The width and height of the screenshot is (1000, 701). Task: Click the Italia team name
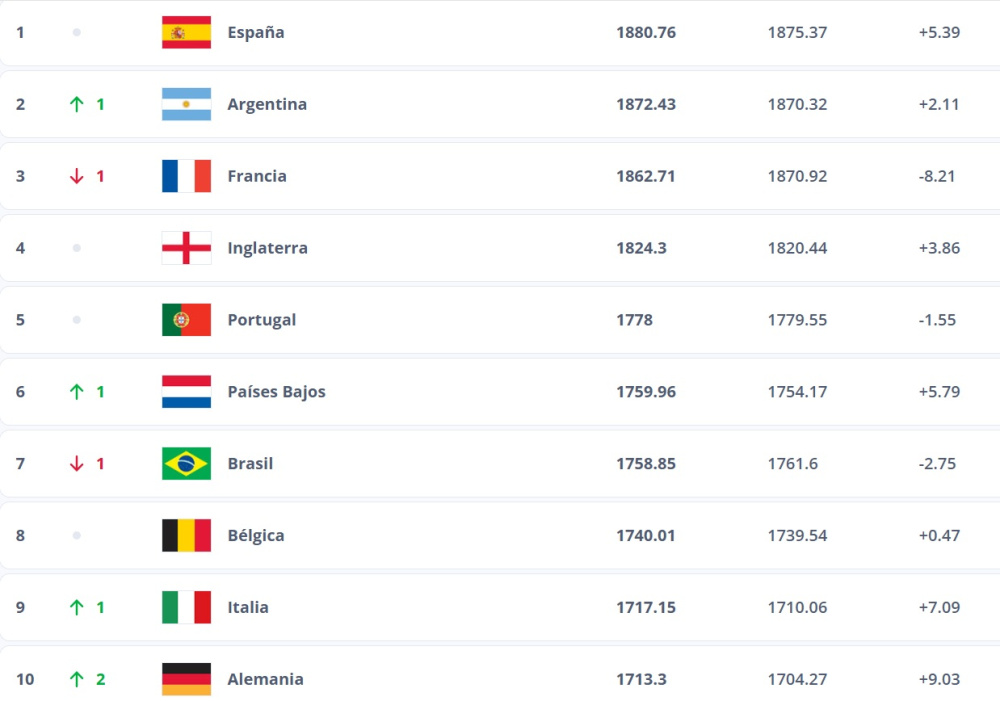tap(248, 607)
